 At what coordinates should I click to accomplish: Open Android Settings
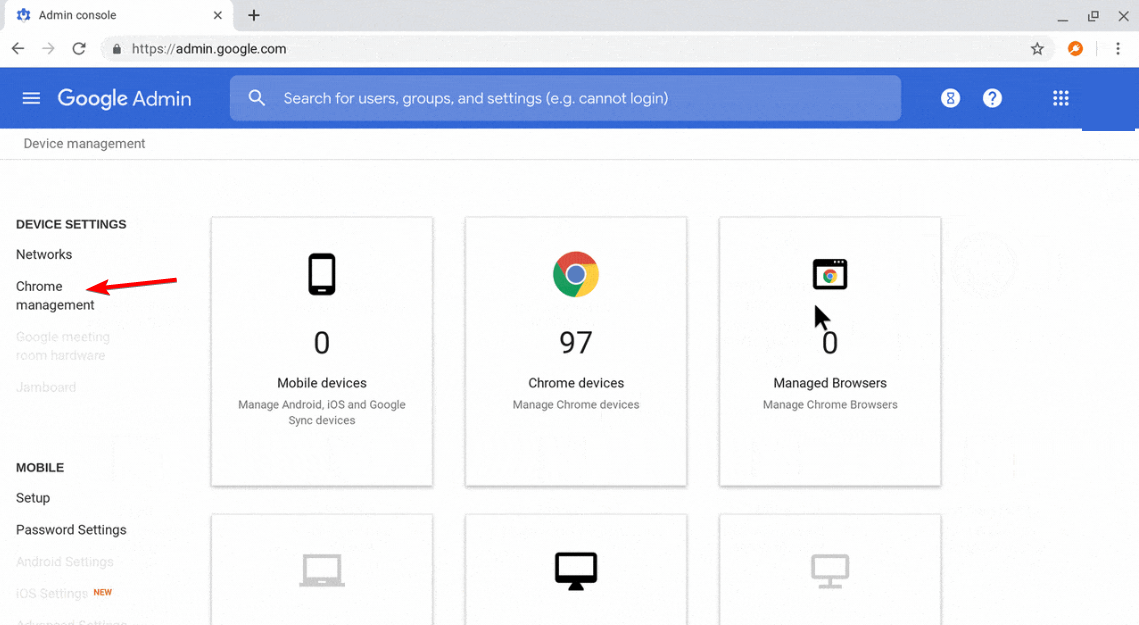(x=65, y=562)
